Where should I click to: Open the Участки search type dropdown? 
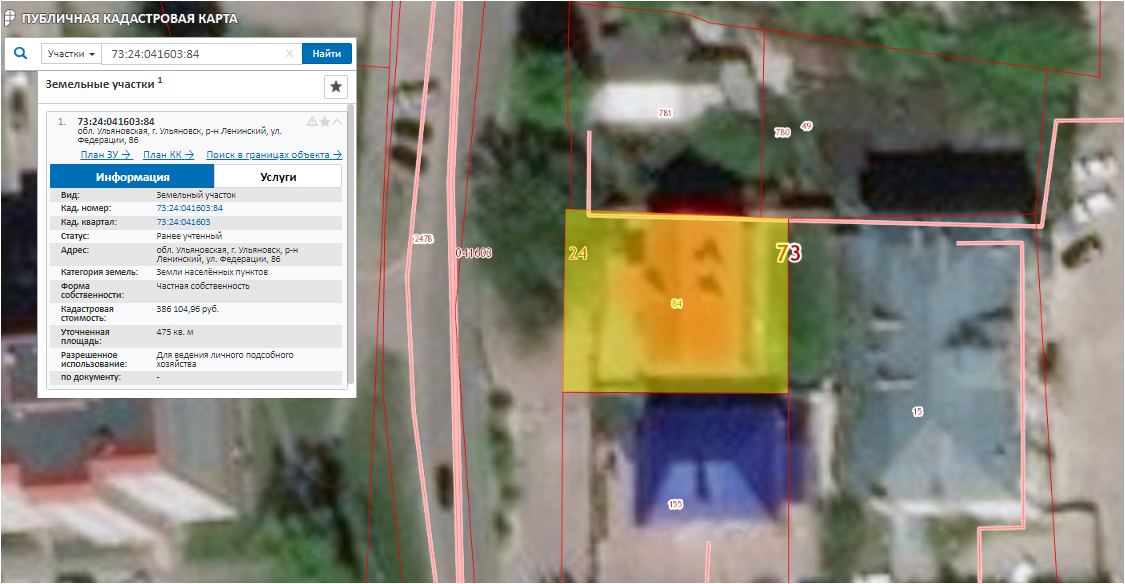click(71, 54)
